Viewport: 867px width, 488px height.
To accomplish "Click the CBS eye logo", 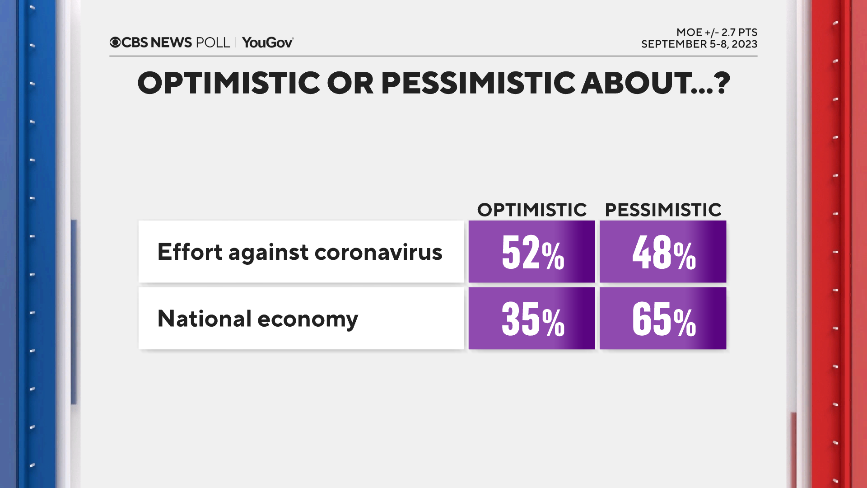I will (116, 42).
